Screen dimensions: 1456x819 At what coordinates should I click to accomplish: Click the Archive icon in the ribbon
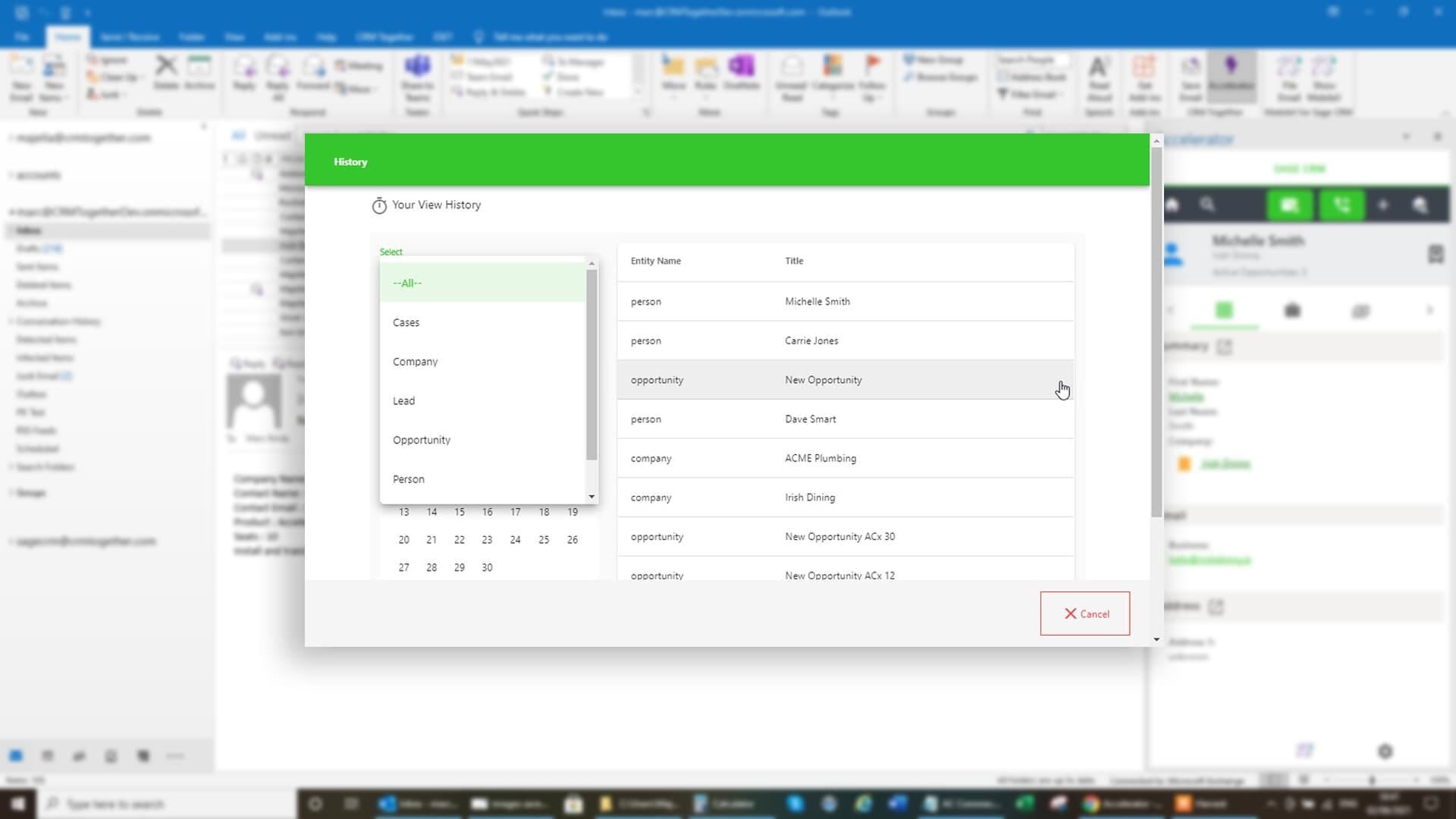pos(200,74)
